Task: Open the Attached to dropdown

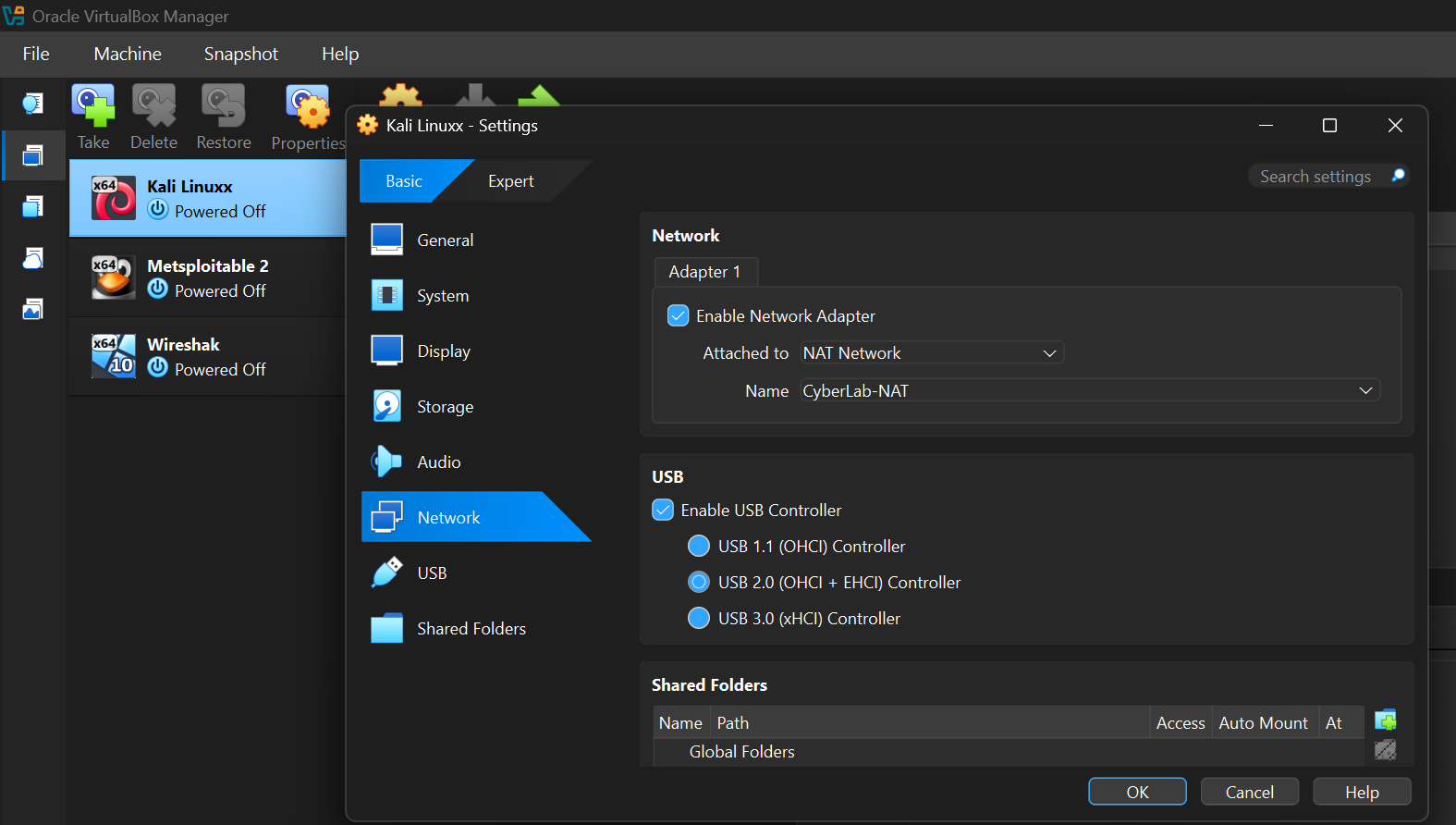Action: 932,352
